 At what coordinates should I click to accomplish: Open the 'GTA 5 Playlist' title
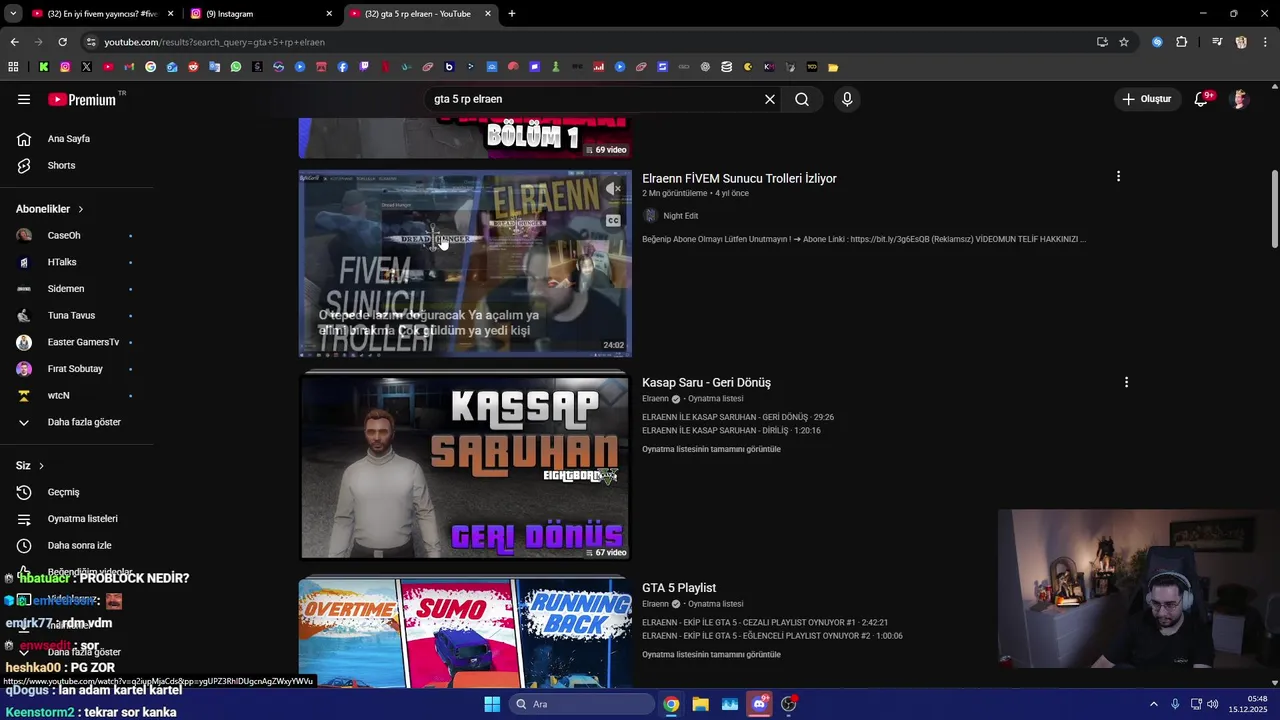pyautogui.click(x=679, y=588)
